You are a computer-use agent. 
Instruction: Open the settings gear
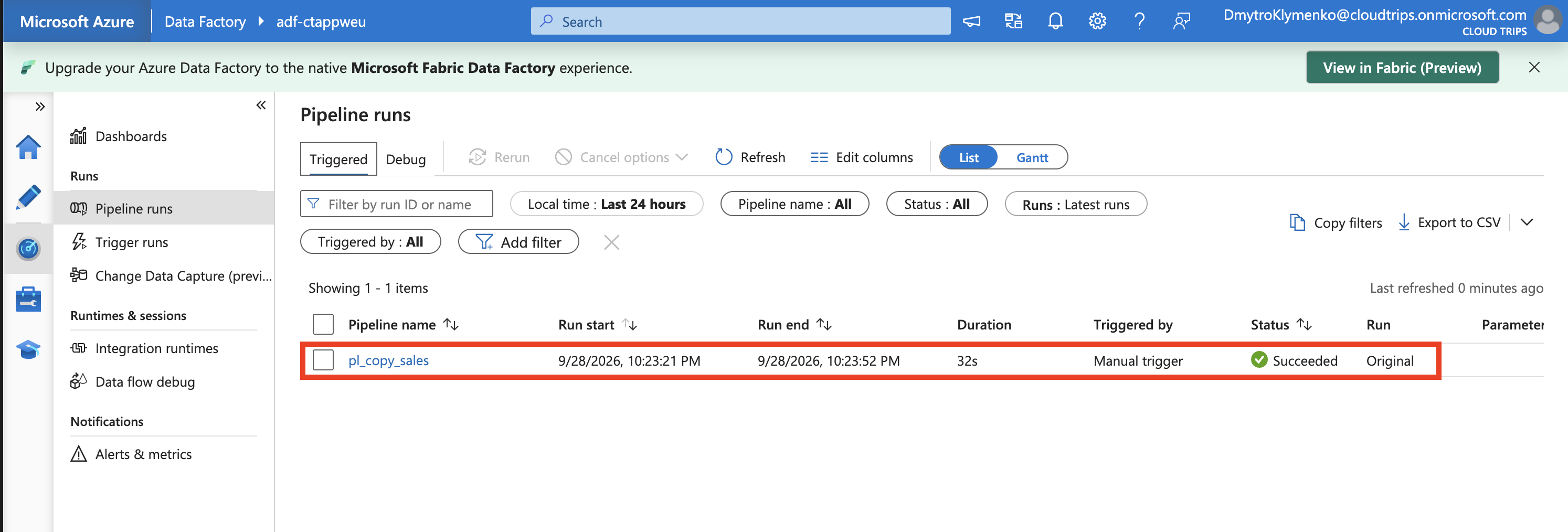1097,22
